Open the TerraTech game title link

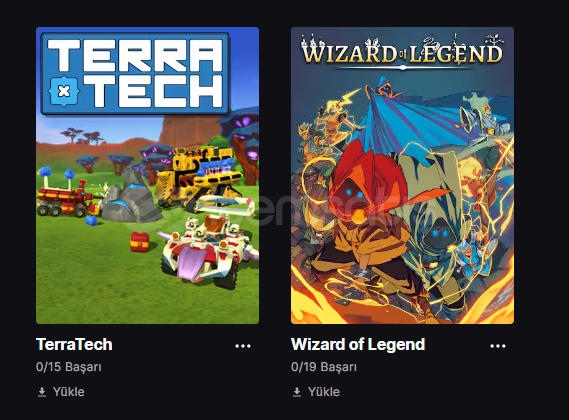coord(74,344)
